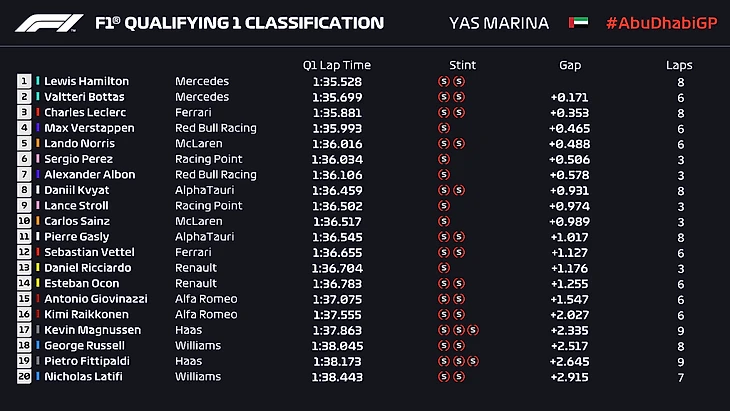Click Carlos Sainz's soft tyre stint icon
This screenshot has width=730, height=411.
click(x=443, y=221)
